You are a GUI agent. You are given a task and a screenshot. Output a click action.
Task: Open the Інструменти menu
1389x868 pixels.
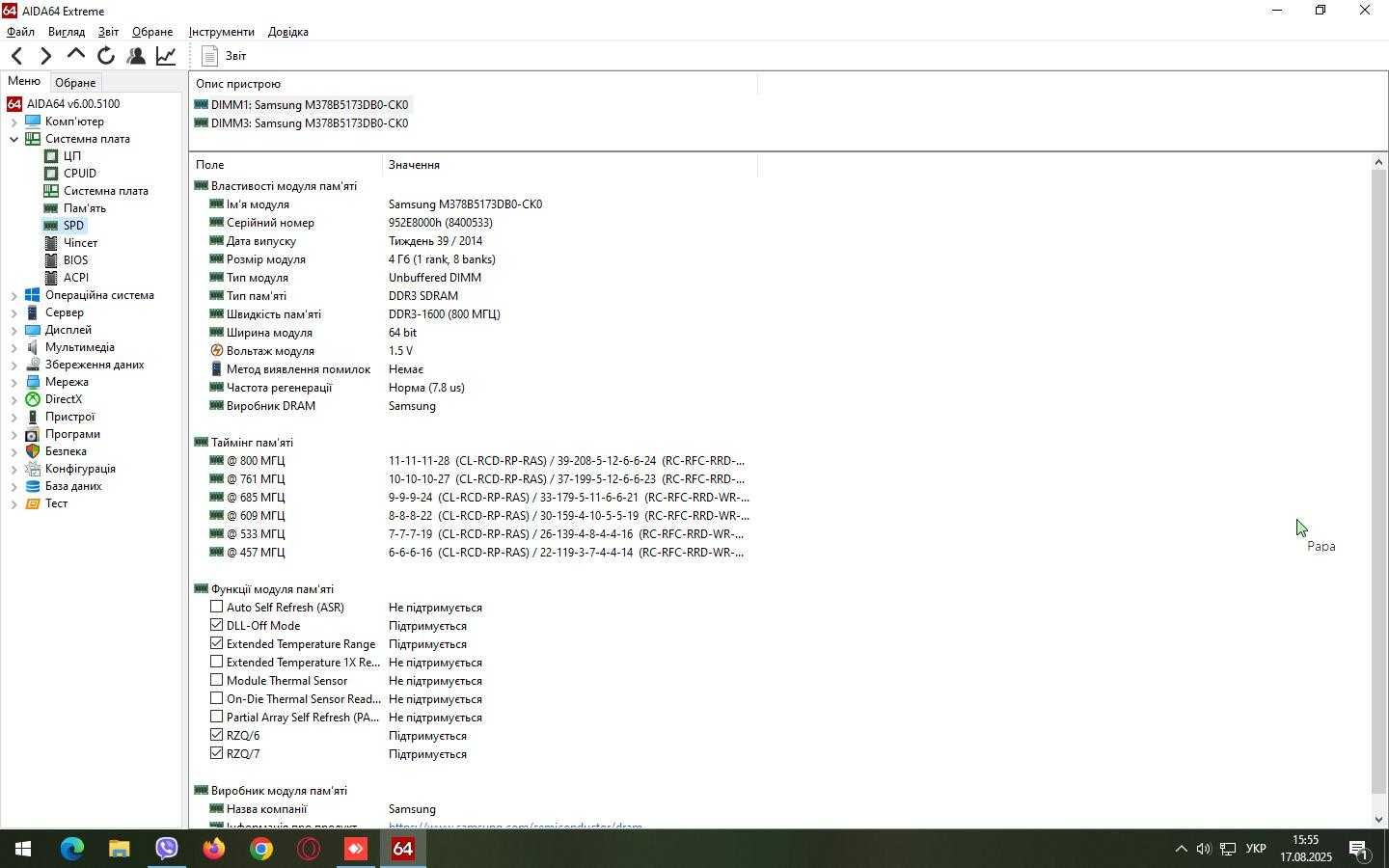point(222,32)
